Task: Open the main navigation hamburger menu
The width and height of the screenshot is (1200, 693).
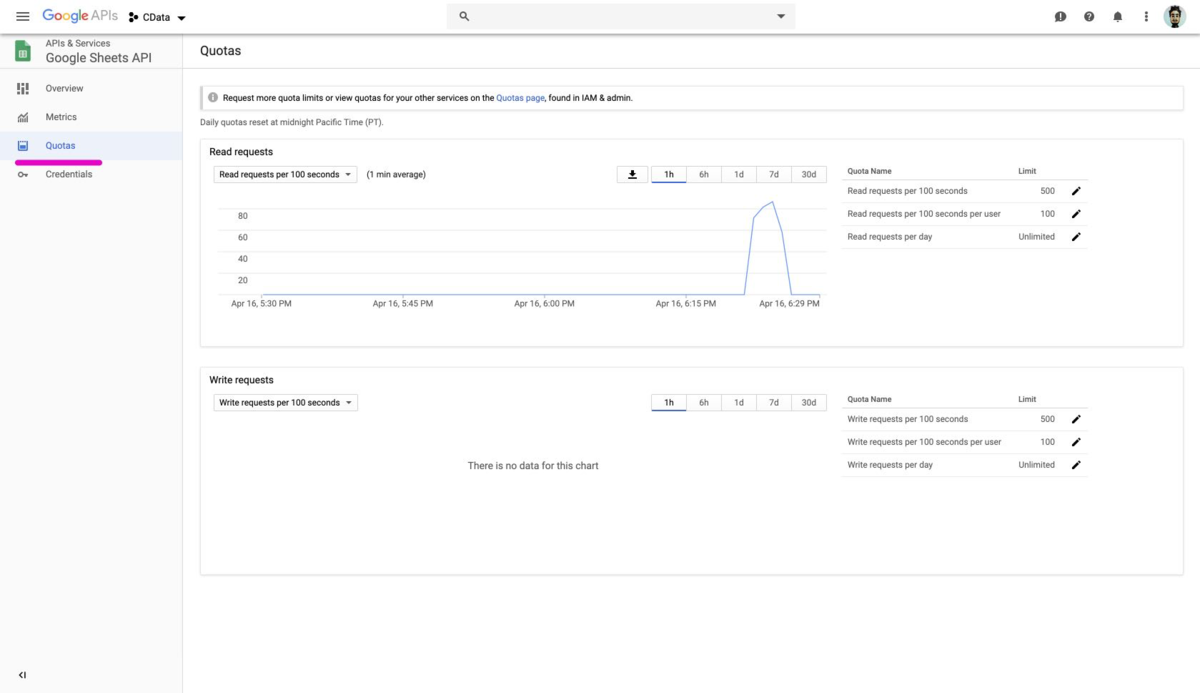Action: click(22, 16)
